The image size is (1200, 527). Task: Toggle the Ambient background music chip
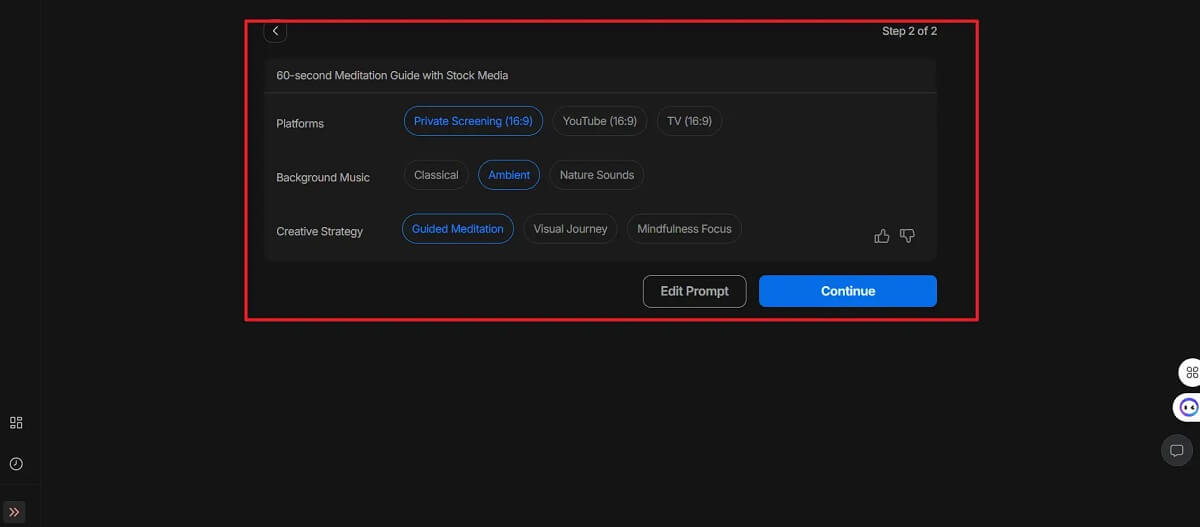[x=509, y=175]
